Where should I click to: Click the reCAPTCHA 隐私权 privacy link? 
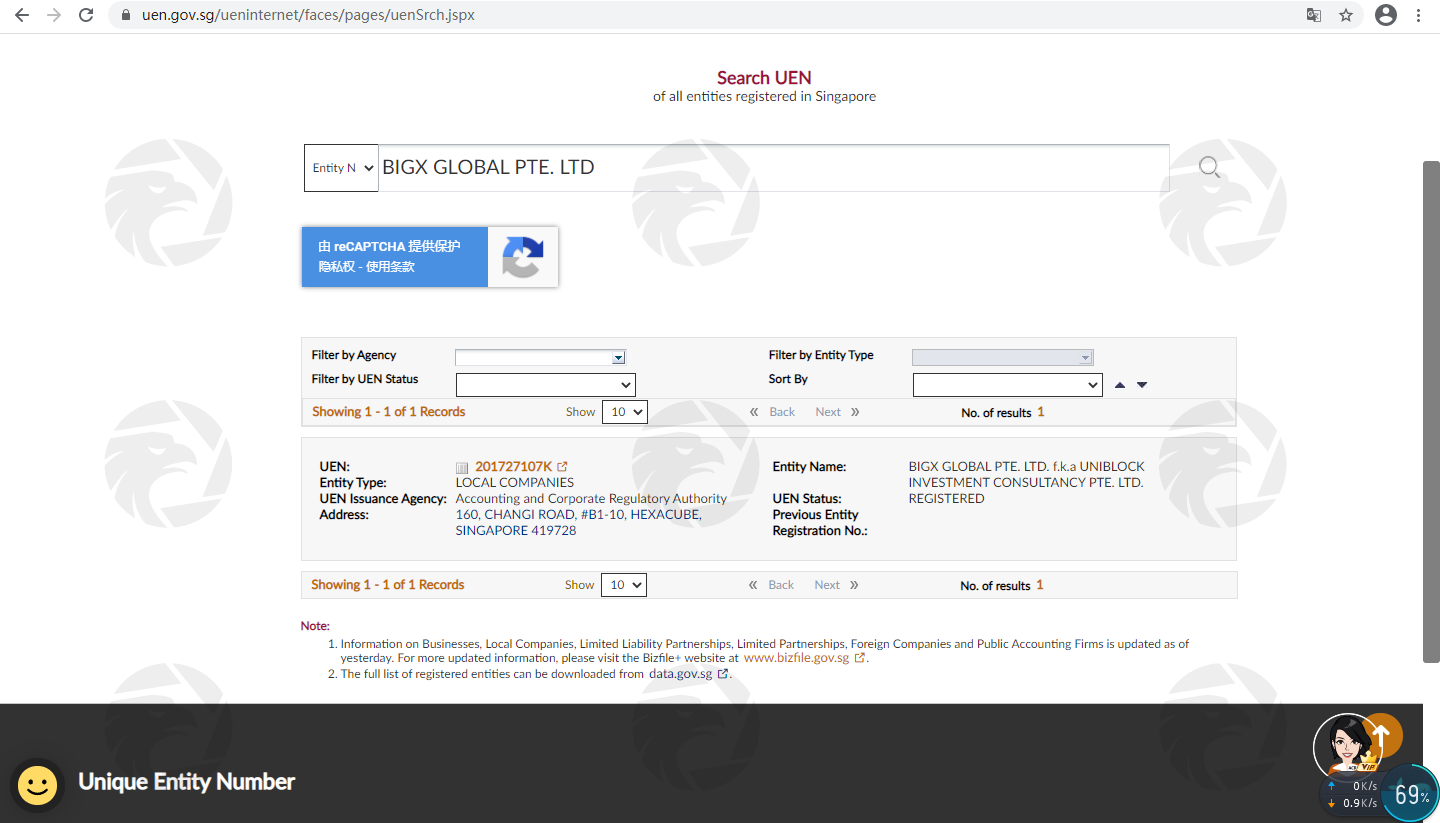click(337, 267)
